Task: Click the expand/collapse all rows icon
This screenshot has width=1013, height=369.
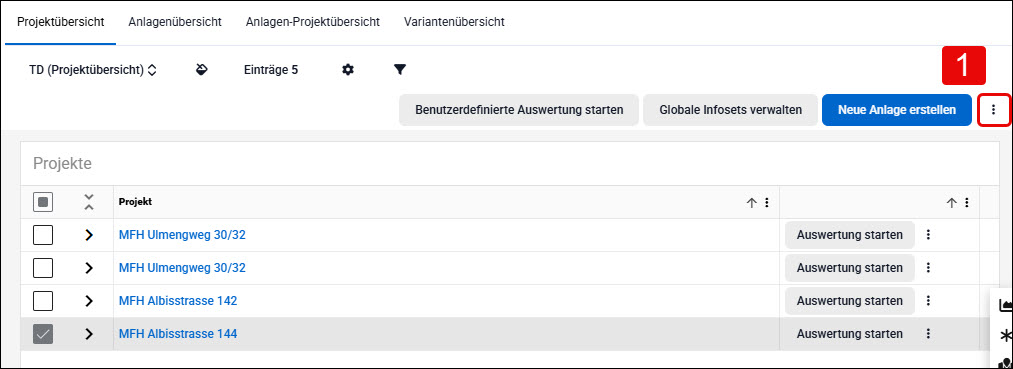Action: pyautogui.click(x=89, y=202)
